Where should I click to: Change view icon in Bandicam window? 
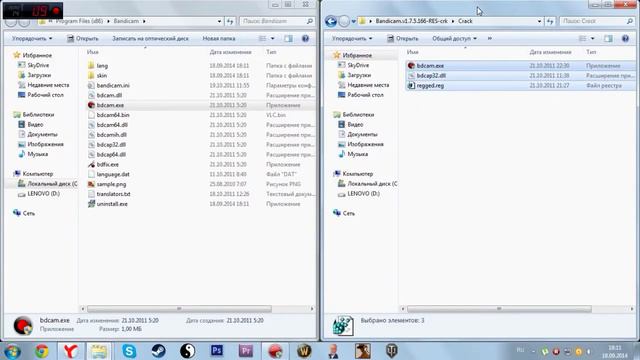point(262,38)
